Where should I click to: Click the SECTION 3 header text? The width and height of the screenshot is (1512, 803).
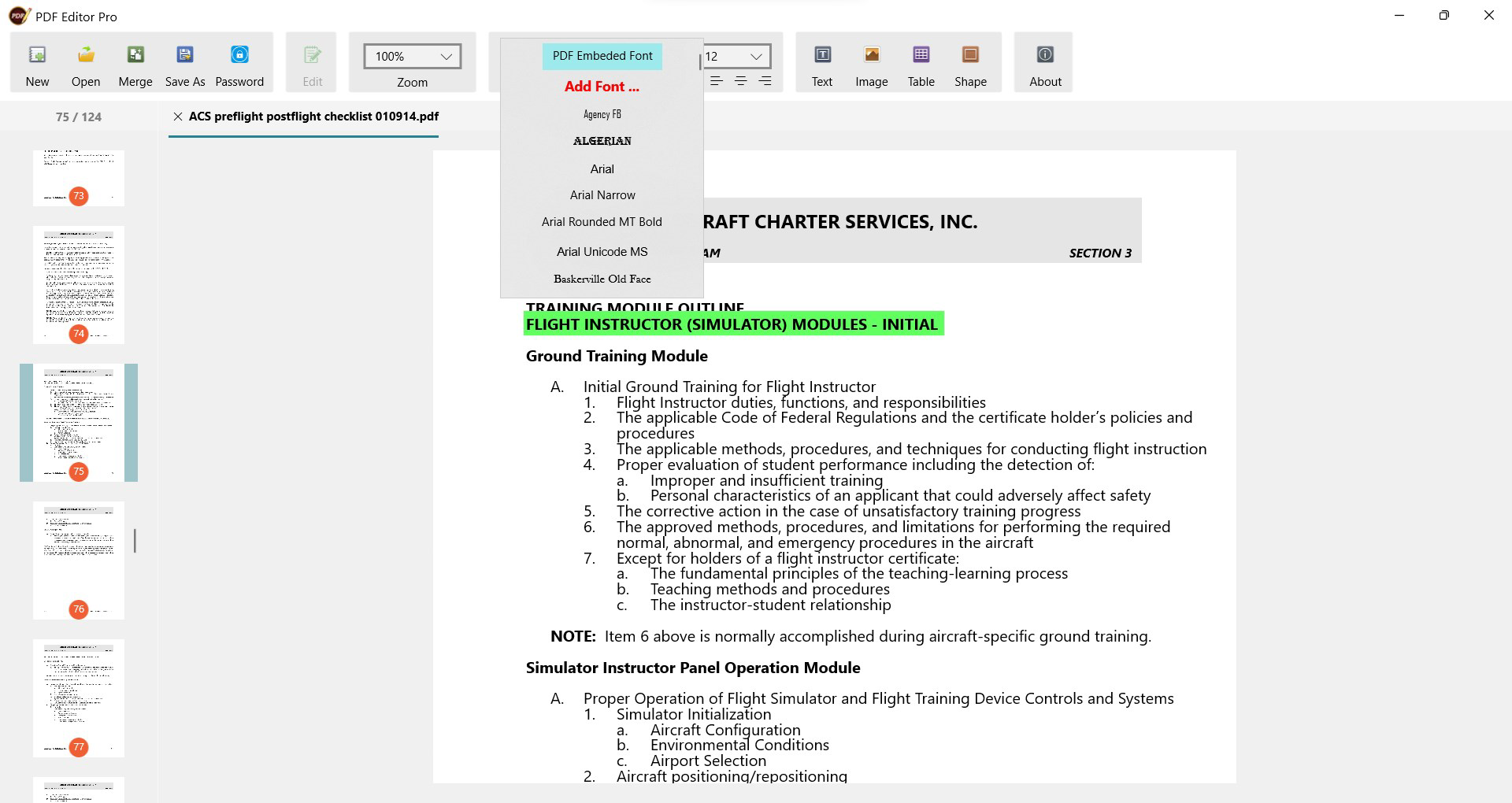pos(1100,253)
